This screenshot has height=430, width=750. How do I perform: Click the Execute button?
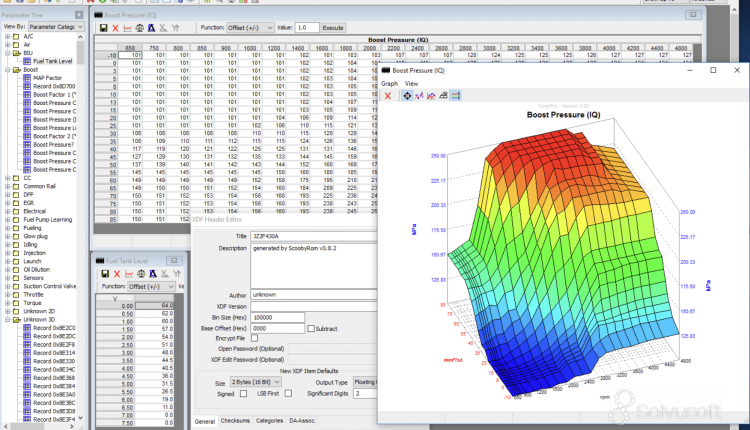point(333,28)
